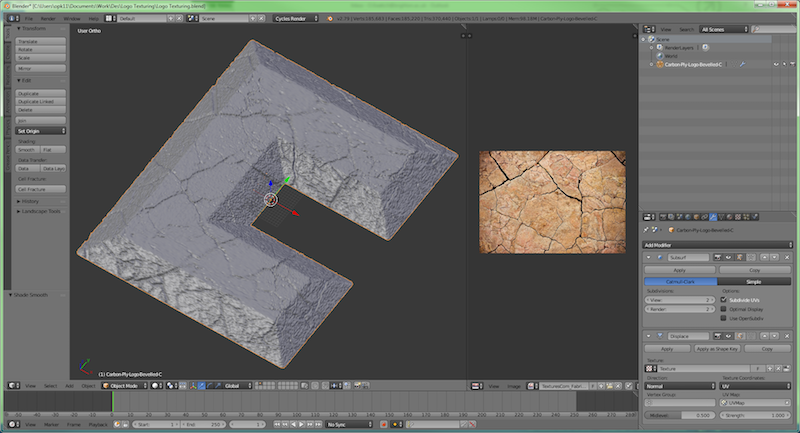Enable the Optimal Display checkbox
The image size is (800, 433).
pos(724,310)
